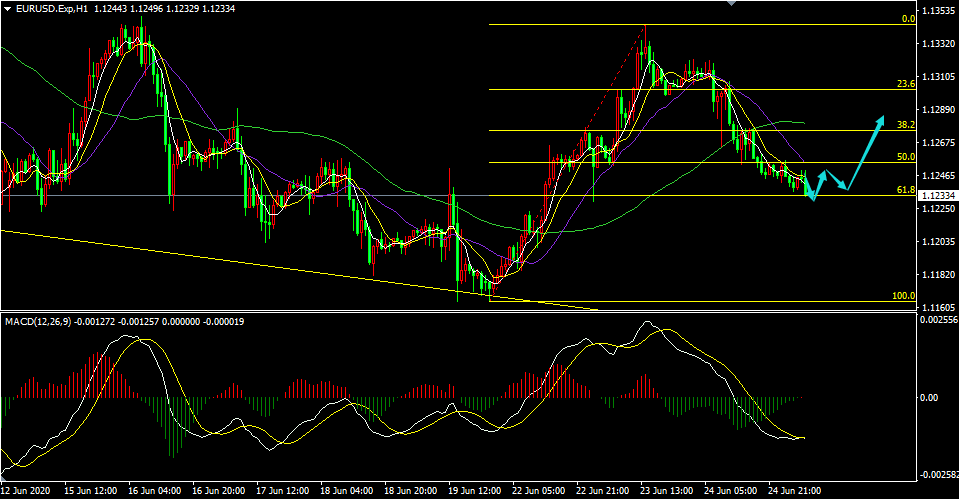This screenshot has width=959, height=499.
Task: Click the 1.12465 price axis value
Action: (936, 176)
